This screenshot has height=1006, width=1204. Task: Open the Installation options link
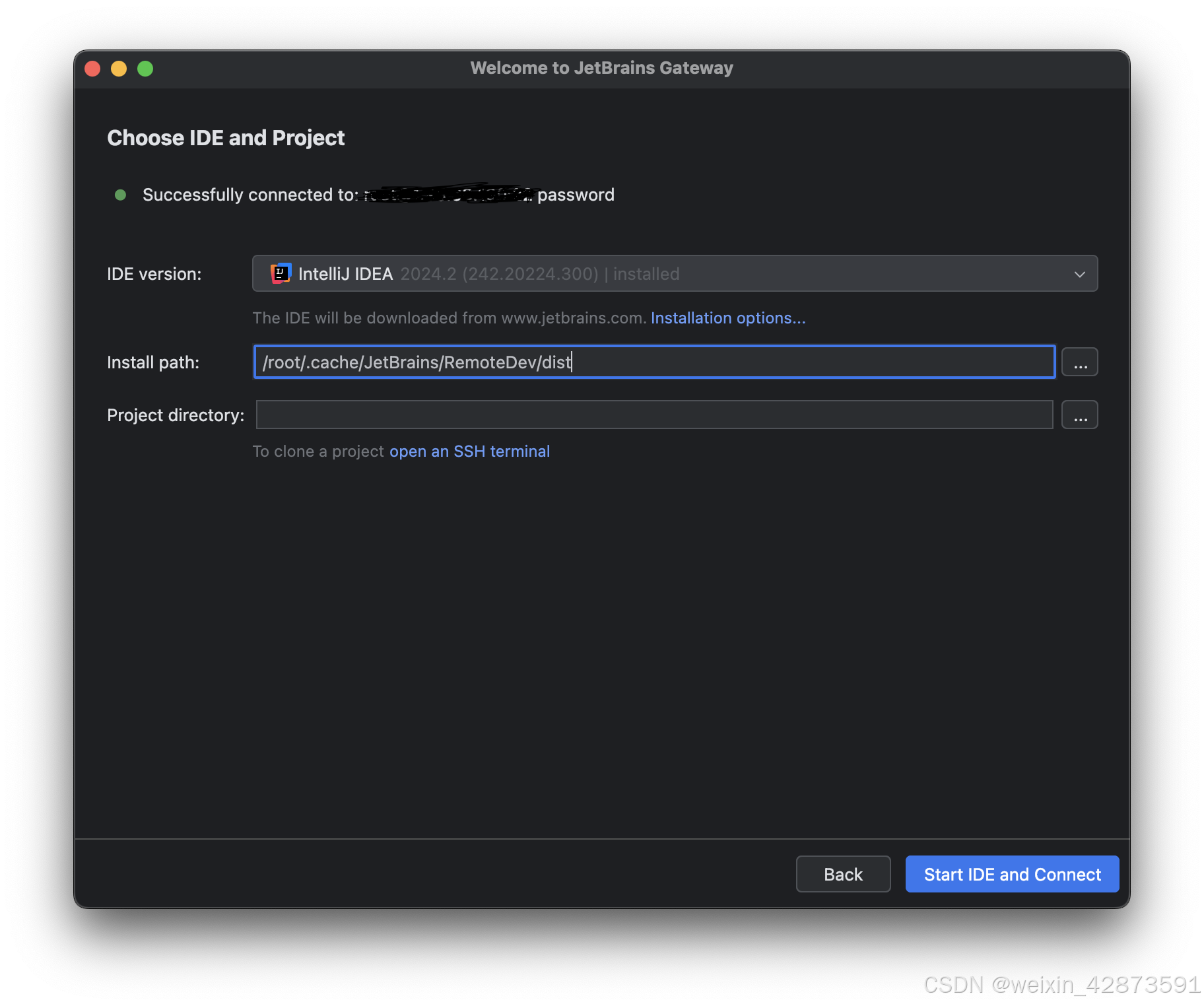[728, 318]
